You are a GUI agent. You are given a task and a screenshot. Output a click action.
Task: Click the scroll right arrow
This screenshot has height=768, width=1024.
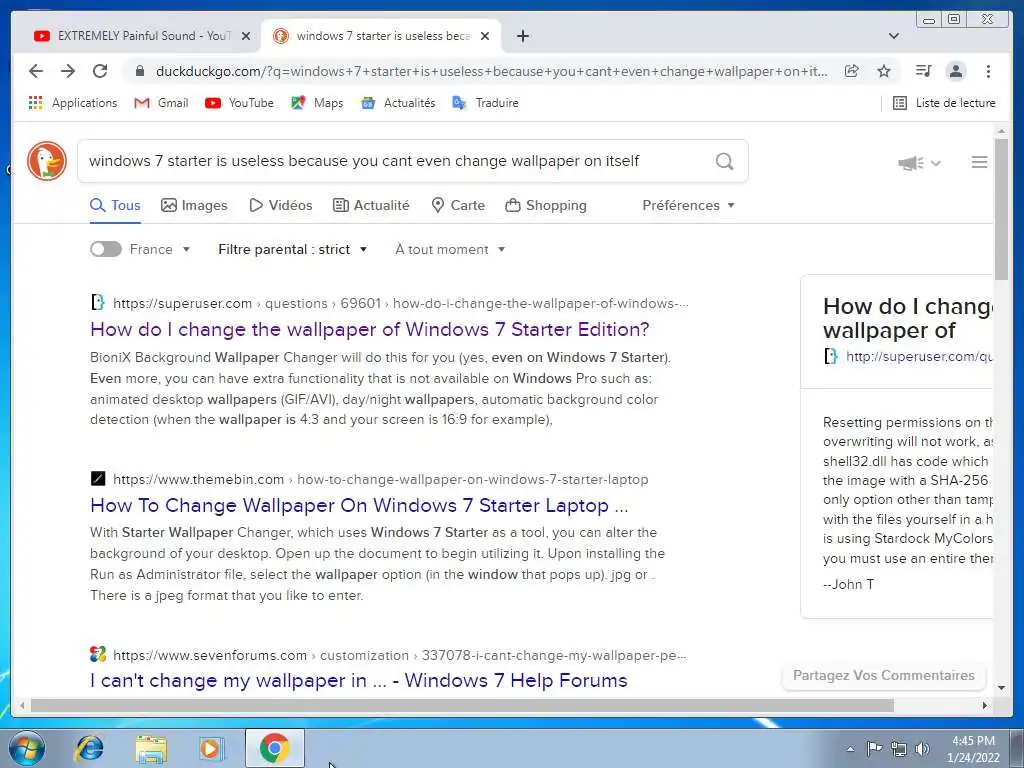(x=985, y=705)
